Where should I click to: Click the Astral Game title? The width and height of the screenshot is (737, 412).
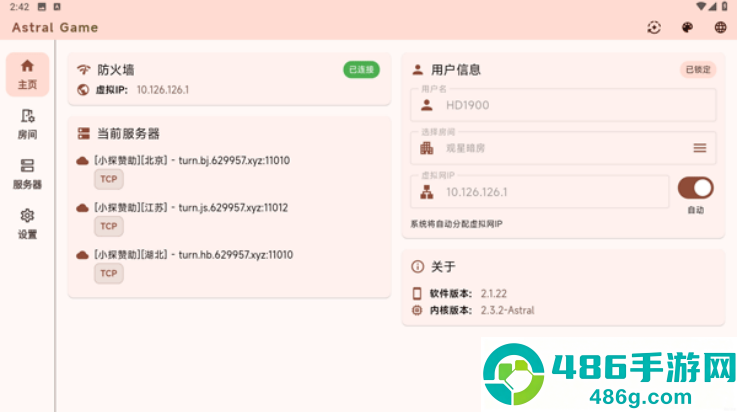coord(55,28)
